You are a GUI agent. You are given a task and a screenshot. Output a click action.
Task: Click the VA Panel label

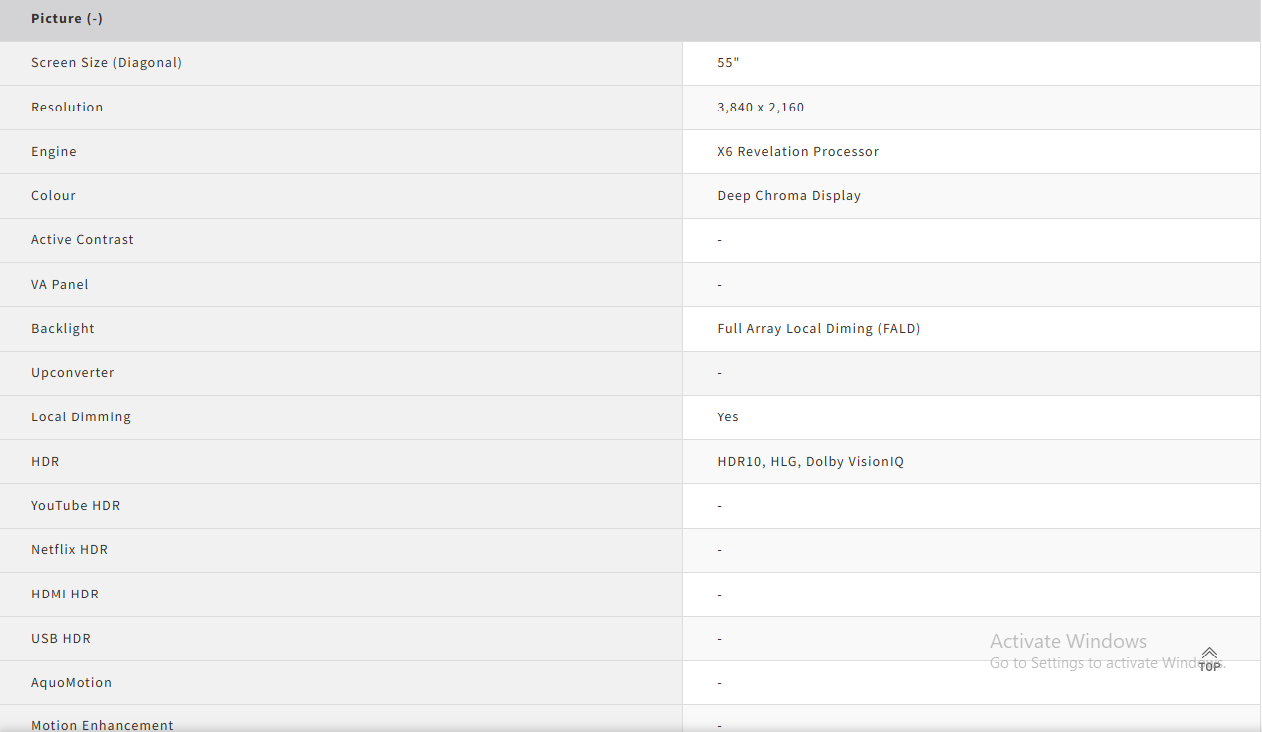tap(60, 285)
